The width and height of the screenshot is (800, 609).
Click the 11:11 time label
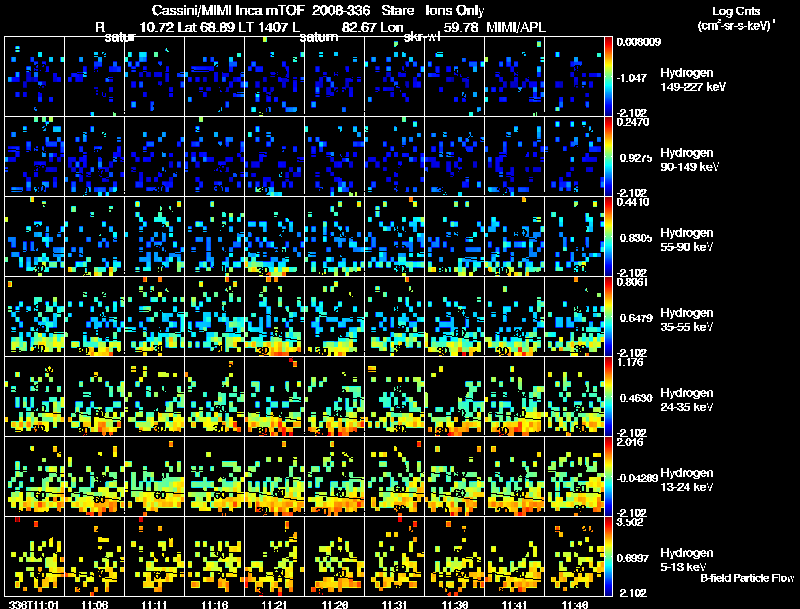click(155, 605)
